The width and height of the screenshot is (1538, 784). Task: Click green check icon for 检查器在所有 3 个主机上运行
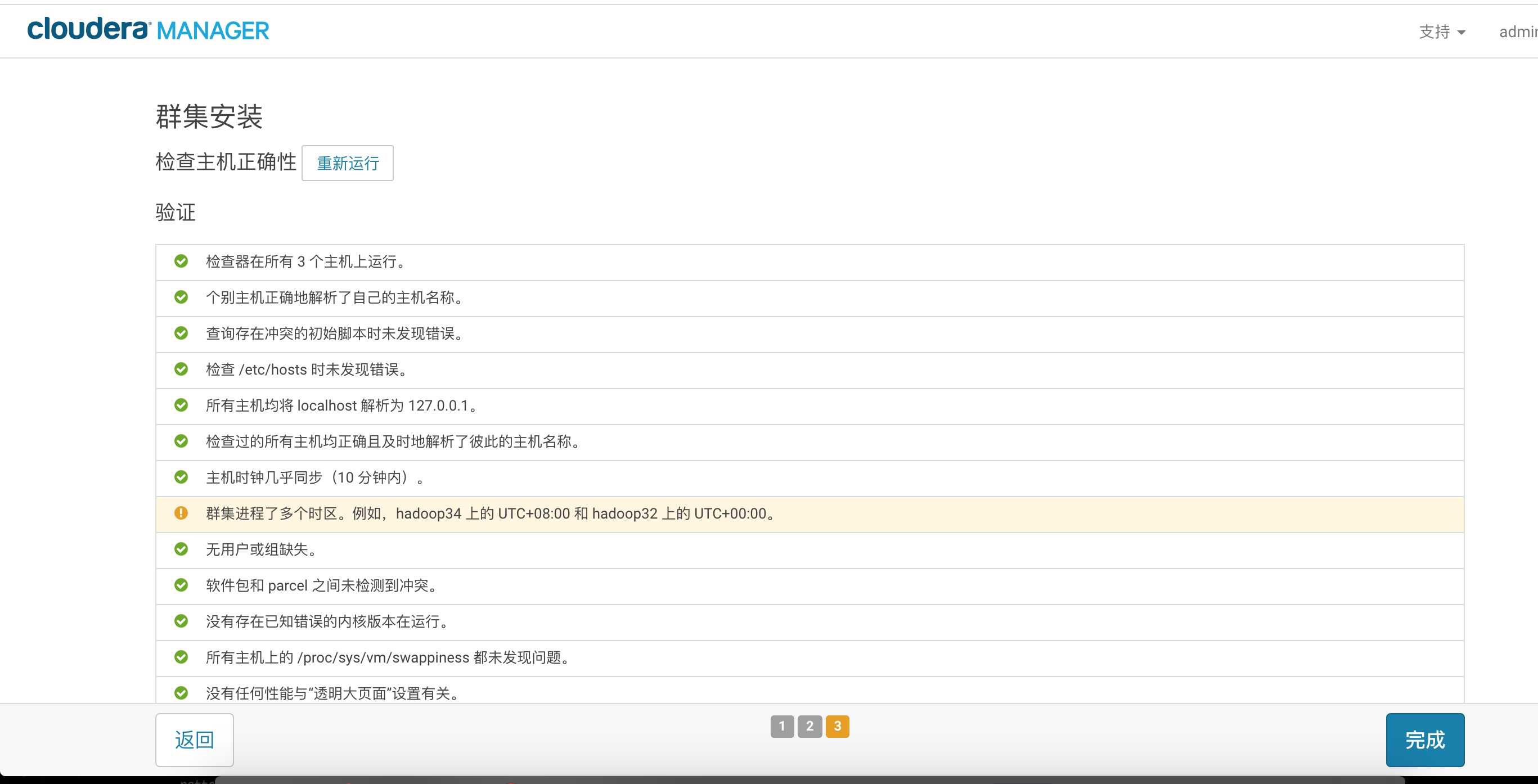coord(181,261)
